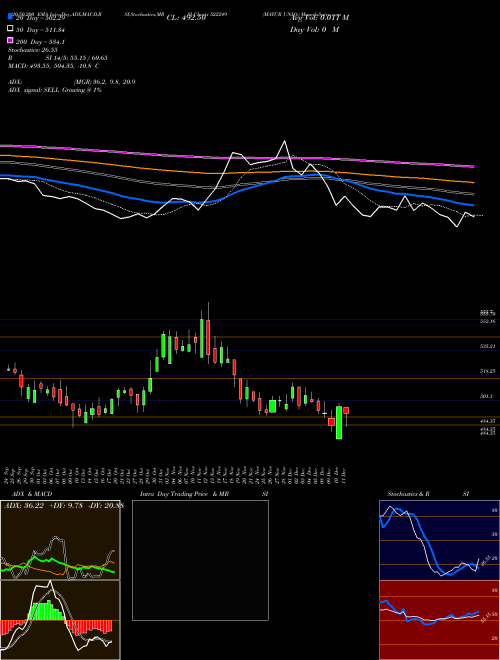Click the magenta 200 Day legend swatch
The width and height of the screenshot is (500, 660).
[10, 40]
